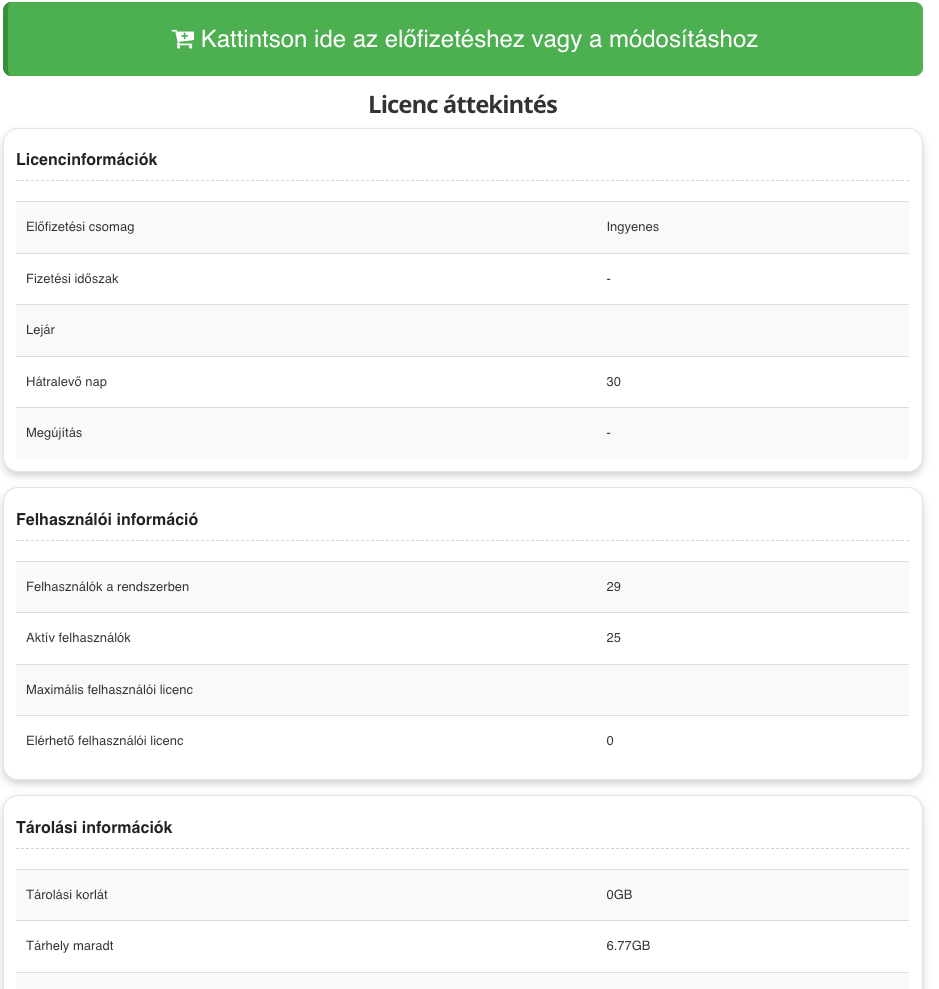This screenshot has width=939, height=989.
Task: Click the Licencinformációk section header
Action: [86, 160]
